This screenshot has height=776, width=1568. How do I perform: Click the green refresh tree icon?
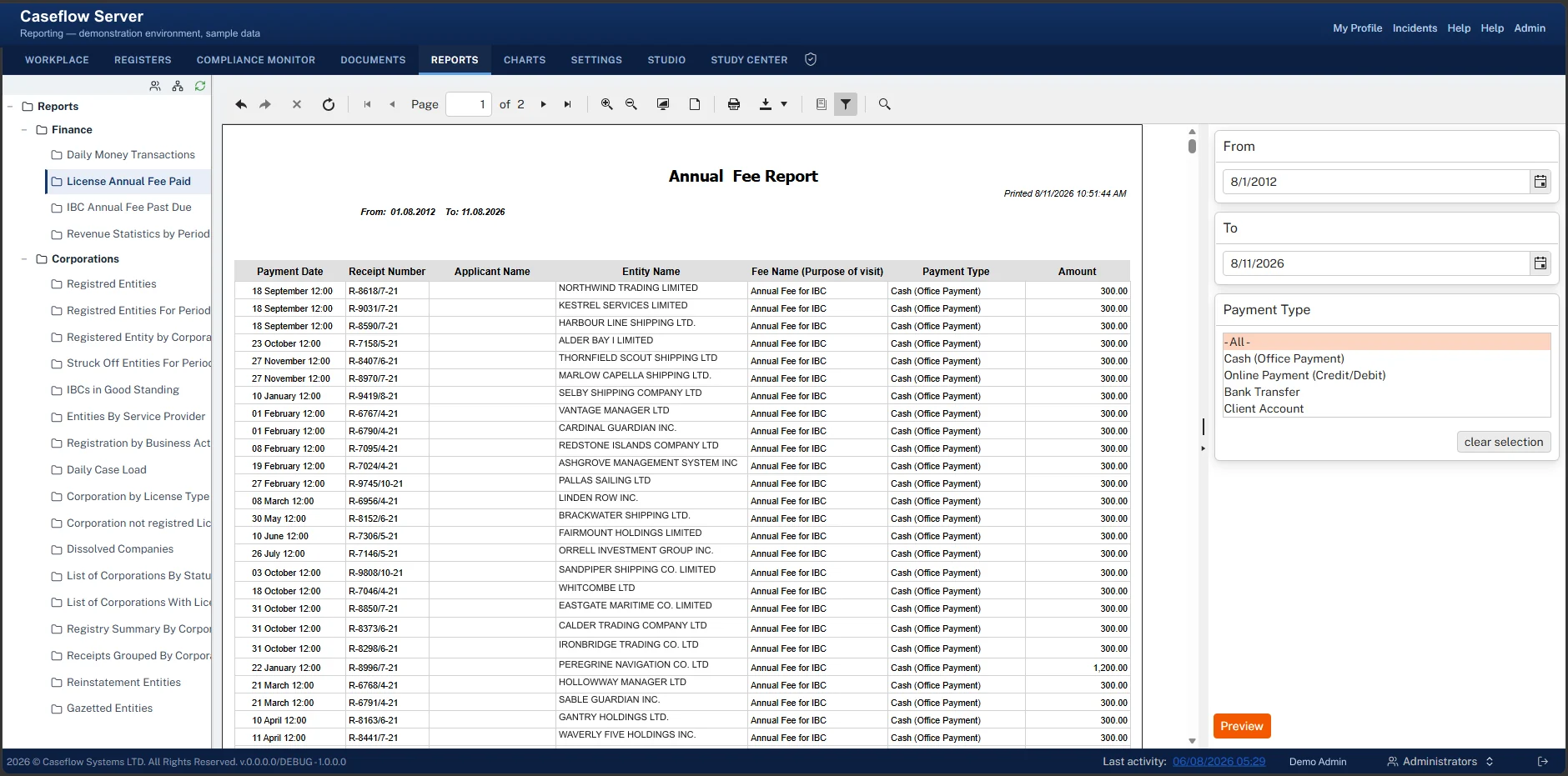click(x=200, y=86)
